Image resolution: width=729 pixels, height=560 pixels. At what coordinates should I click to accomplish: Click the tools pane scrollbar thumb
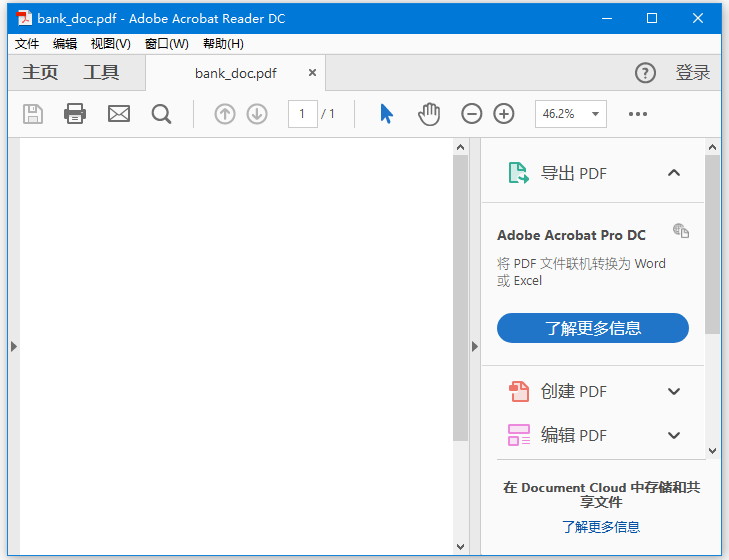coord(712,245)
